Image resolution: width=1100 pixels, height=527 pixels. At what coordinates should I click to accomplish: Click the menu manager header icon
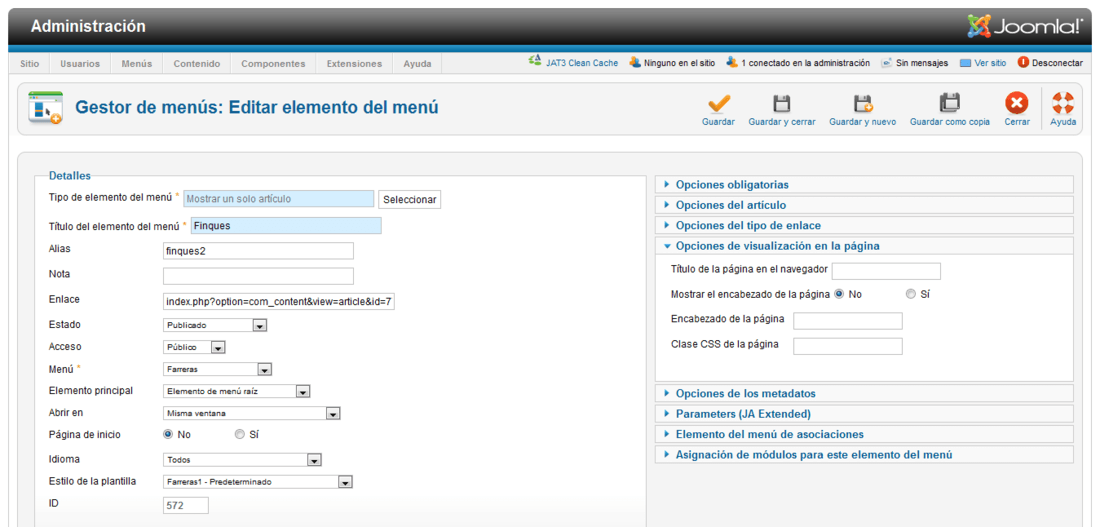coord(46,107)
